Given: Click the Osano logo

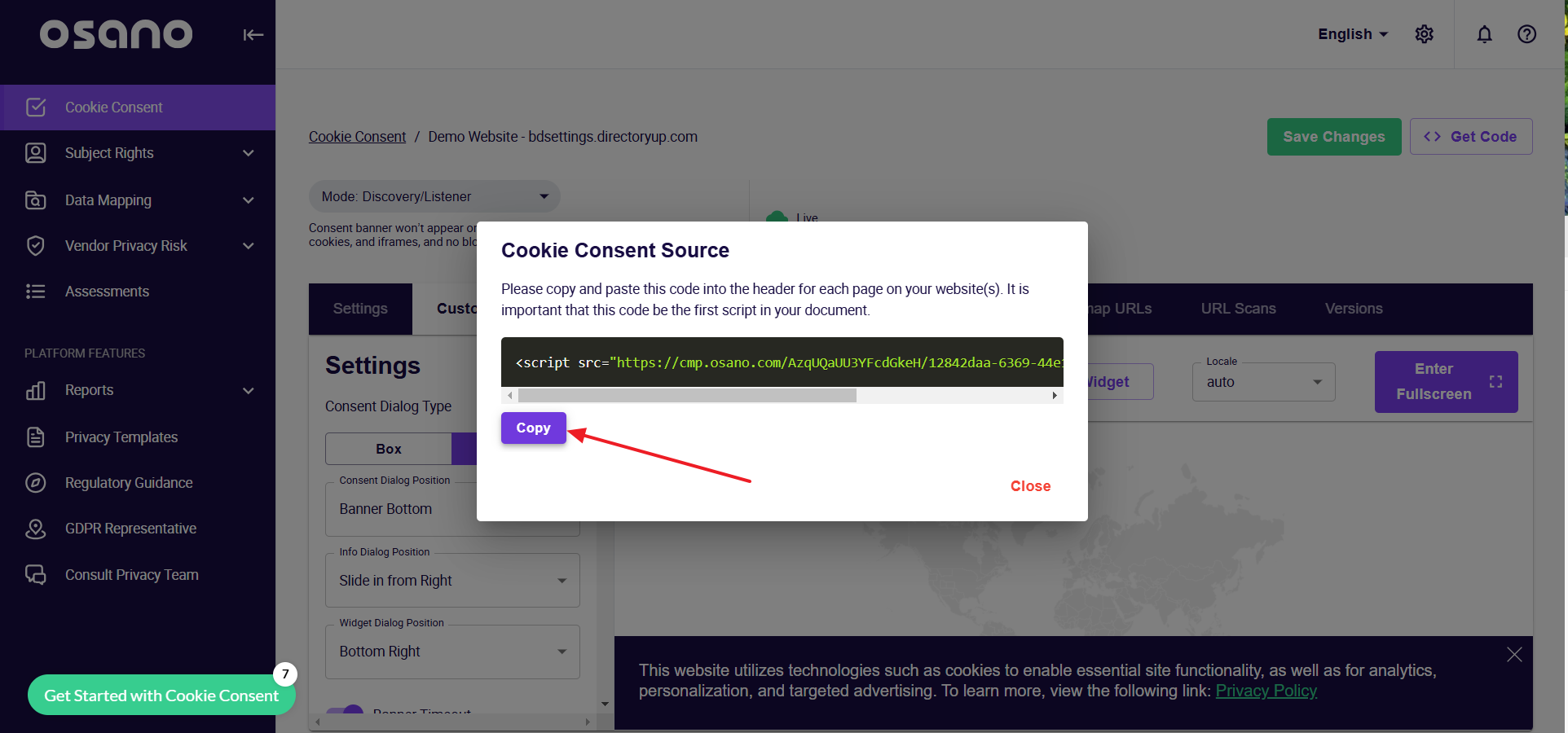Looking at the screenshot, I should click(117, 33).
